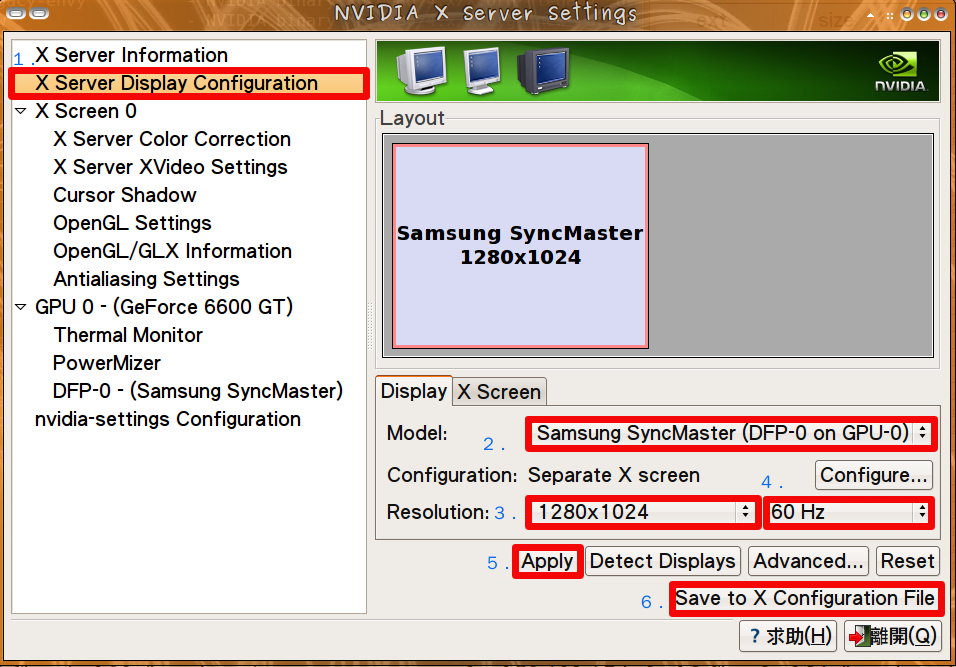Open Thermal Monitor page
956x667 pixels.
click(x=128, y=335)
